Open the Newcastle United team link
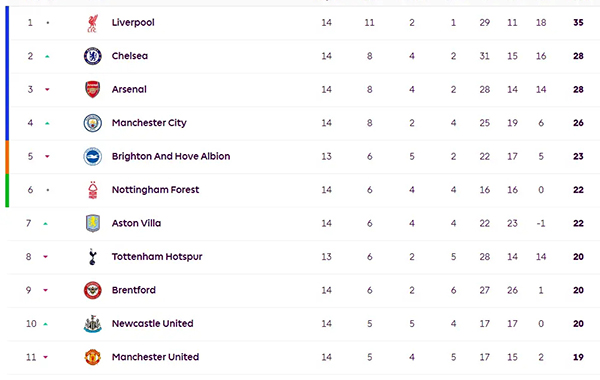Image resolution: width=600 pixels, height=380 pixels. [152, 324]
